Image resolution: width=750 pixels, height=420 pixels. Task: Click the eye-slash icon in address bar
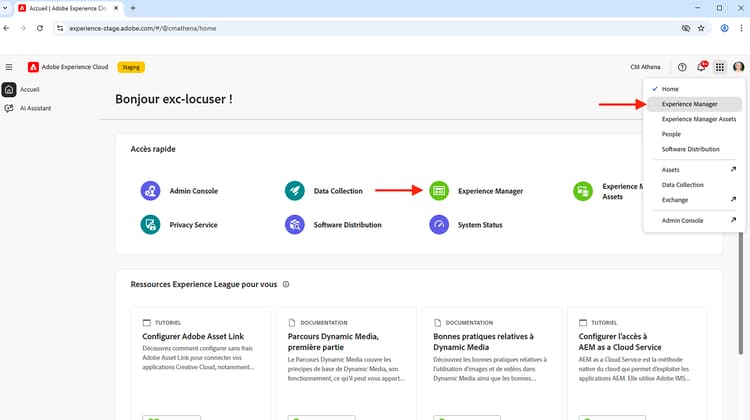point(685,28)
